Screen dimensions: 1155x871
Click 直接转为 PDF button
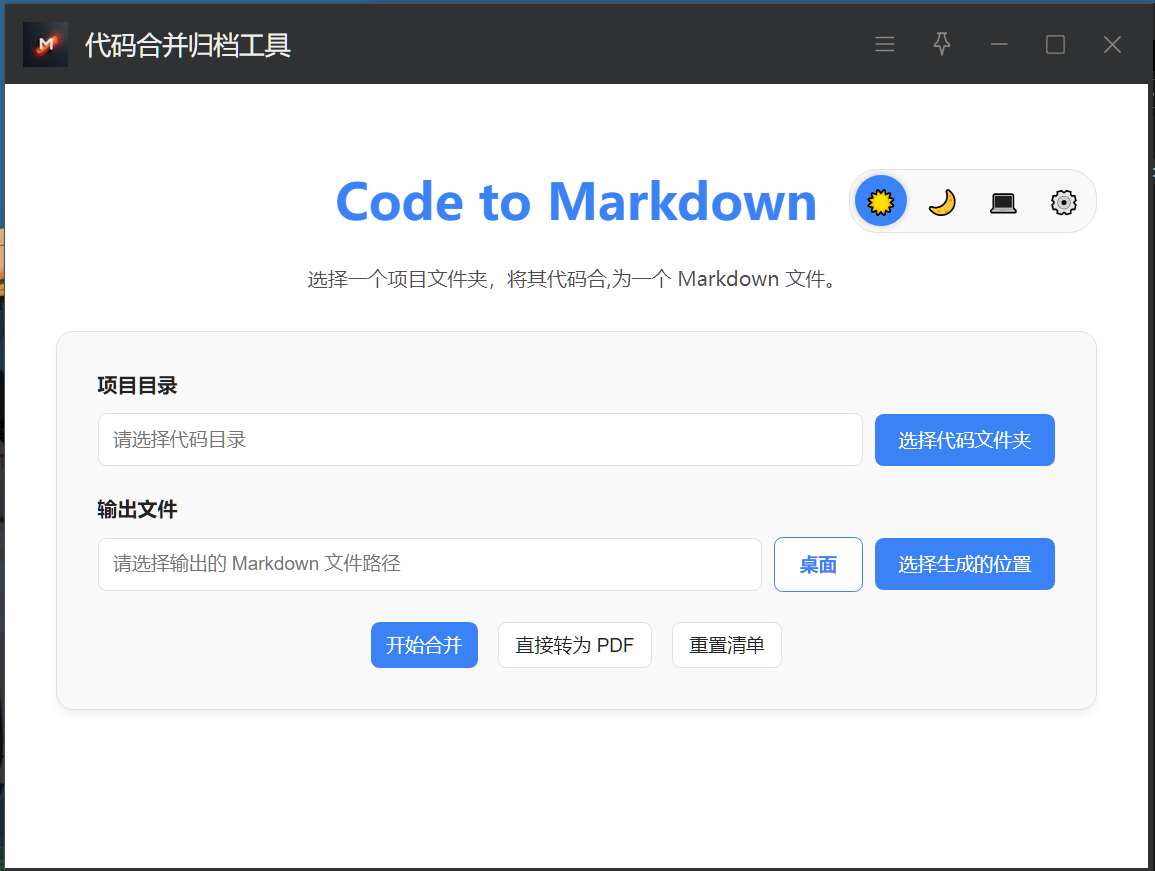tap(575, 646)
